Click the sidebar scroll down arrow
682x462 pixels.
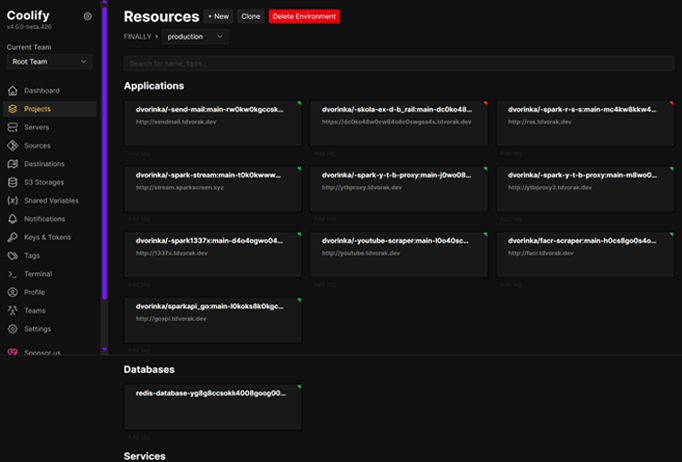(x=104, y=349)
